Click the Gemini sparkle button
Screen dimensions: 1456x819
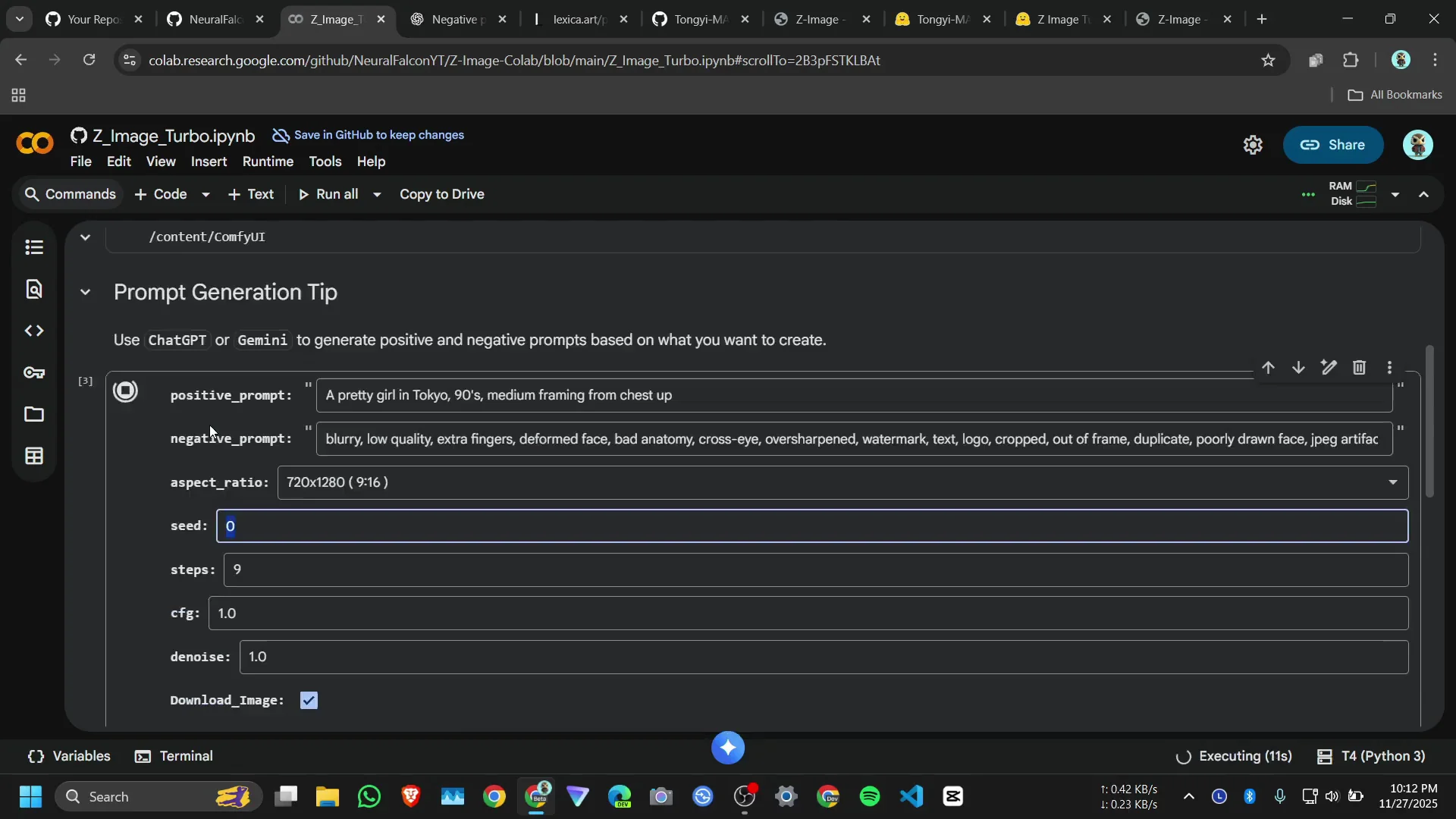(x=728, y=748)
